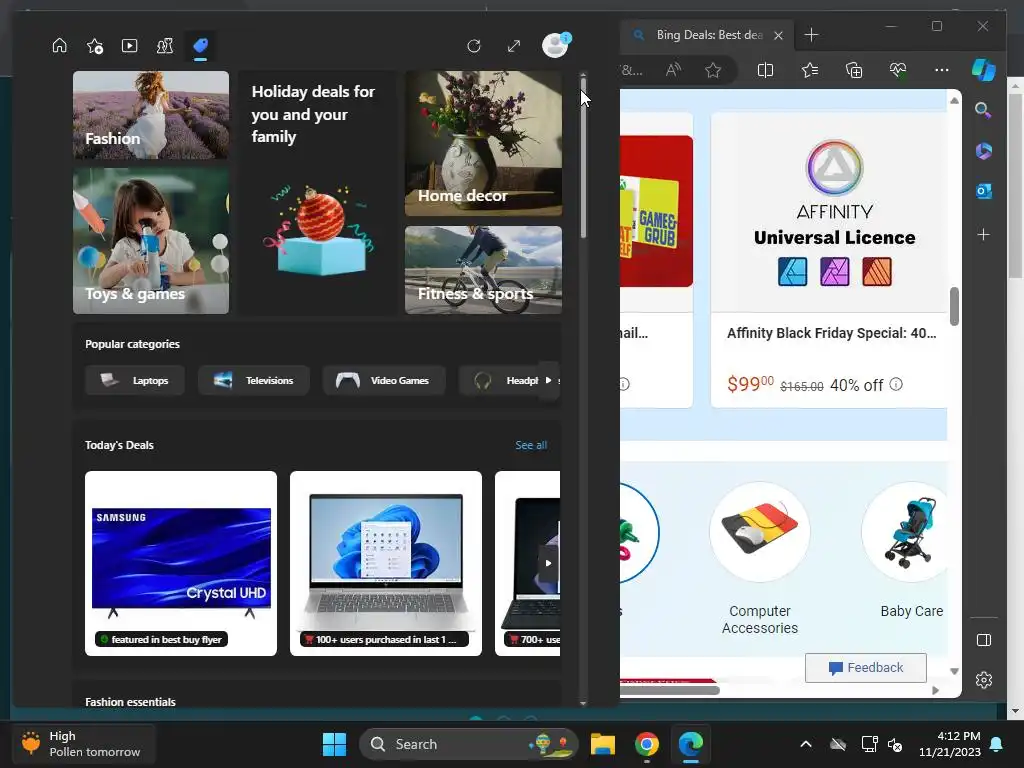The width and height of the screenshot is (1024, 768).
Task: Refresh the widgets board
Action: (474, 46)
